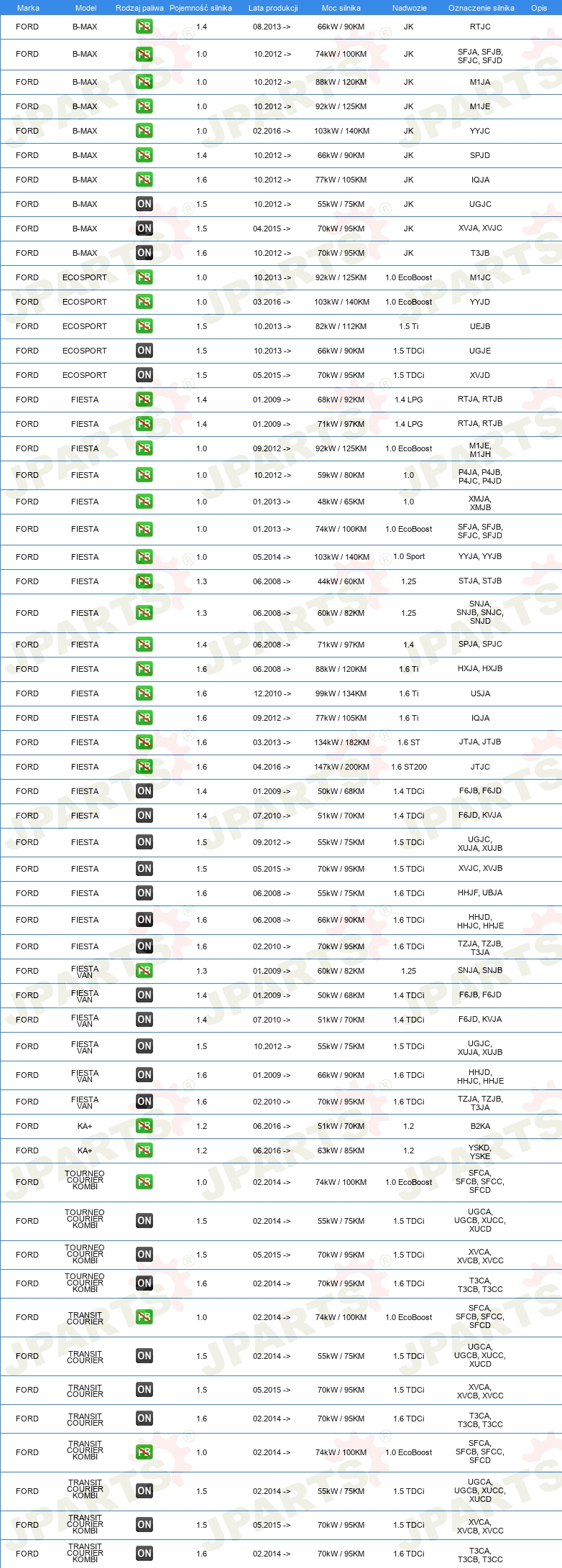
Task: Click the PB petrol icon in the FIESTA VAN SNJA, SNJB row
Action: 144,971
